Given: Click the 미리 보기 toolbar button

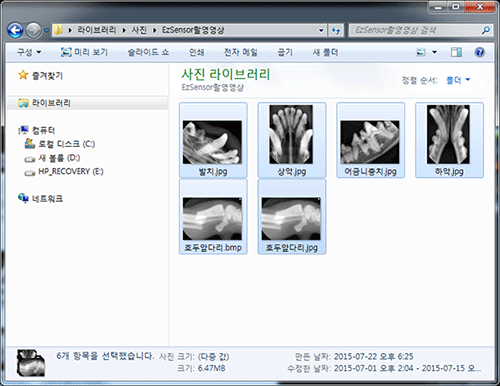Looking at the screenshot, I should (84, 52).
